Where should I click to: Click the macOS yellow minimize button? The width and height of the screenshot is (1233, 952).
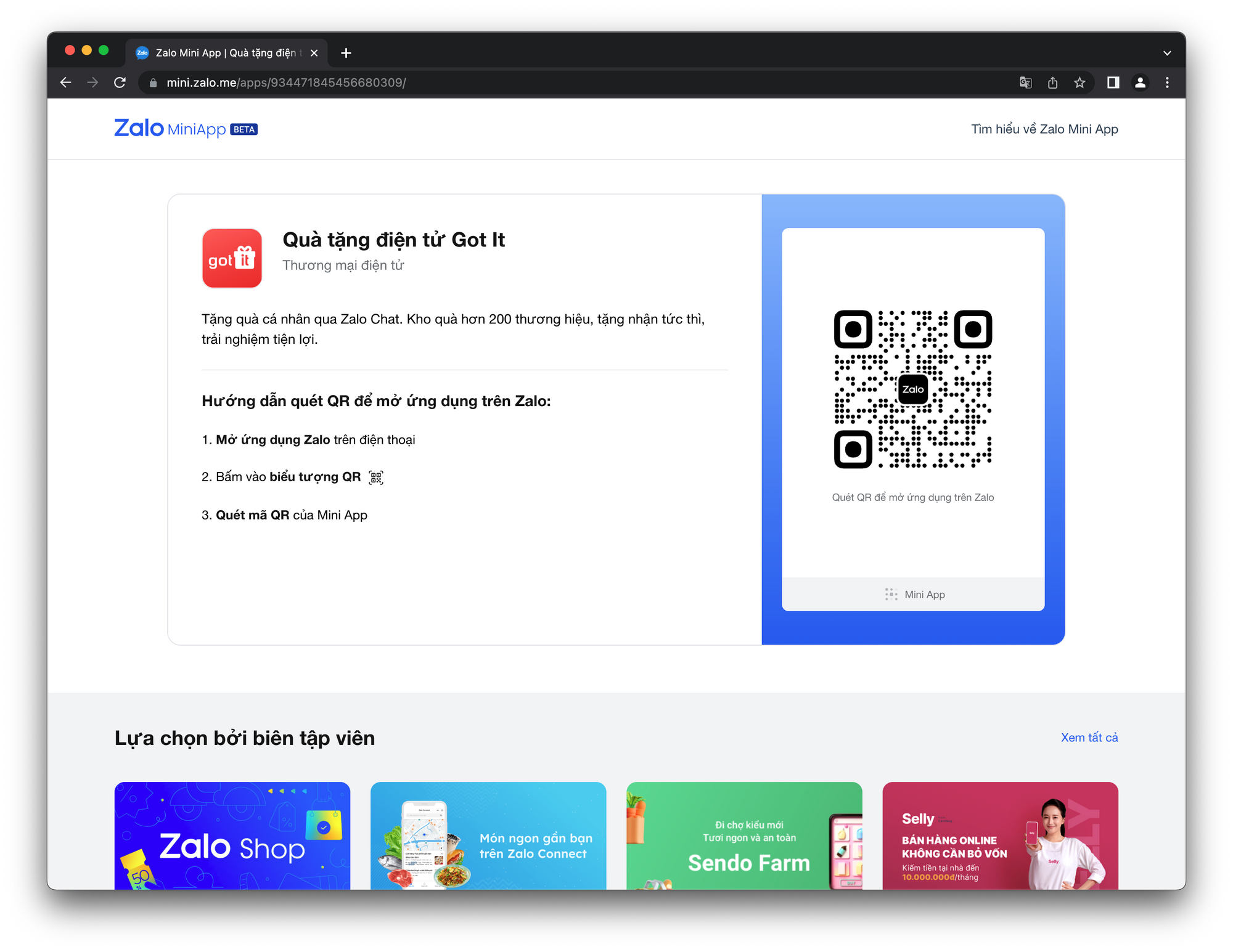(87, 51)
